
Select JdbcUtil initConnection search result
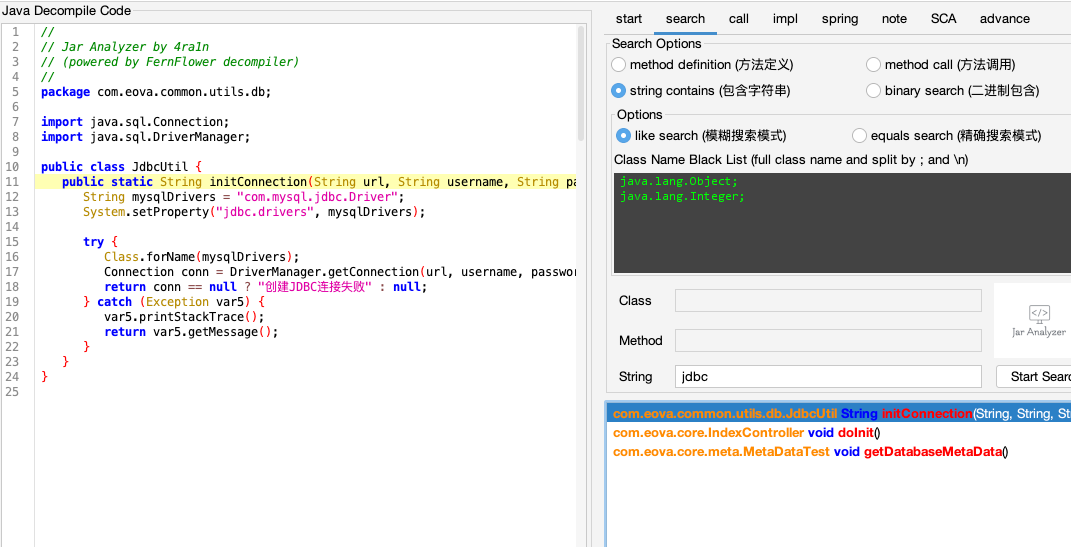pos(839,414)
